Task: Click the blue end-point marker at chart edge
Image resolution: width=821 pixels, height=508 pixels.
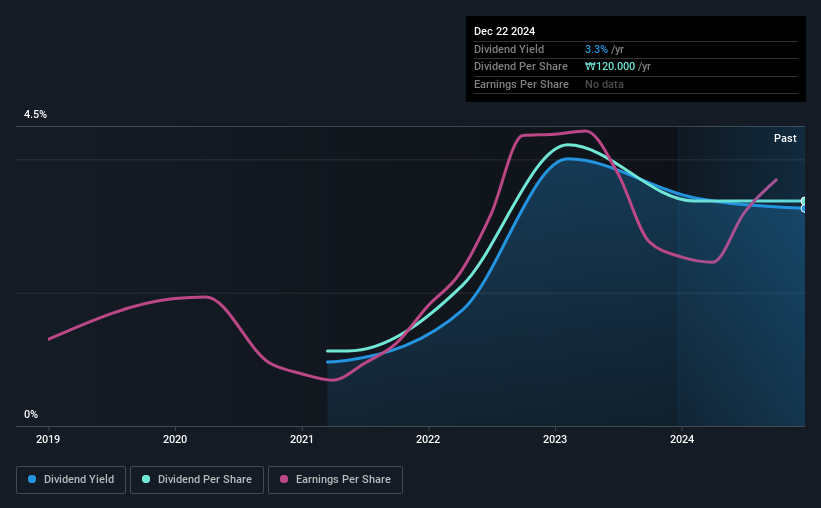Action: pos(804,208)
